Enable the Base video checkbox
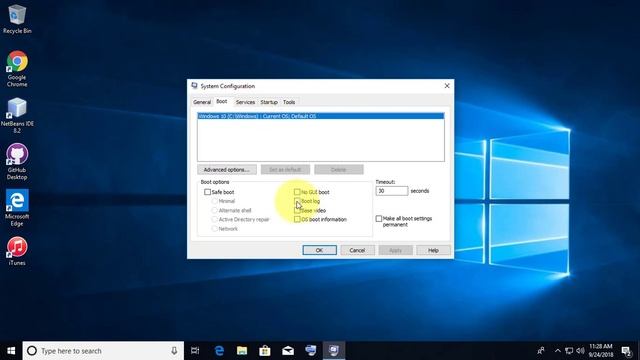The image size is (640, 360). [297, 211]
